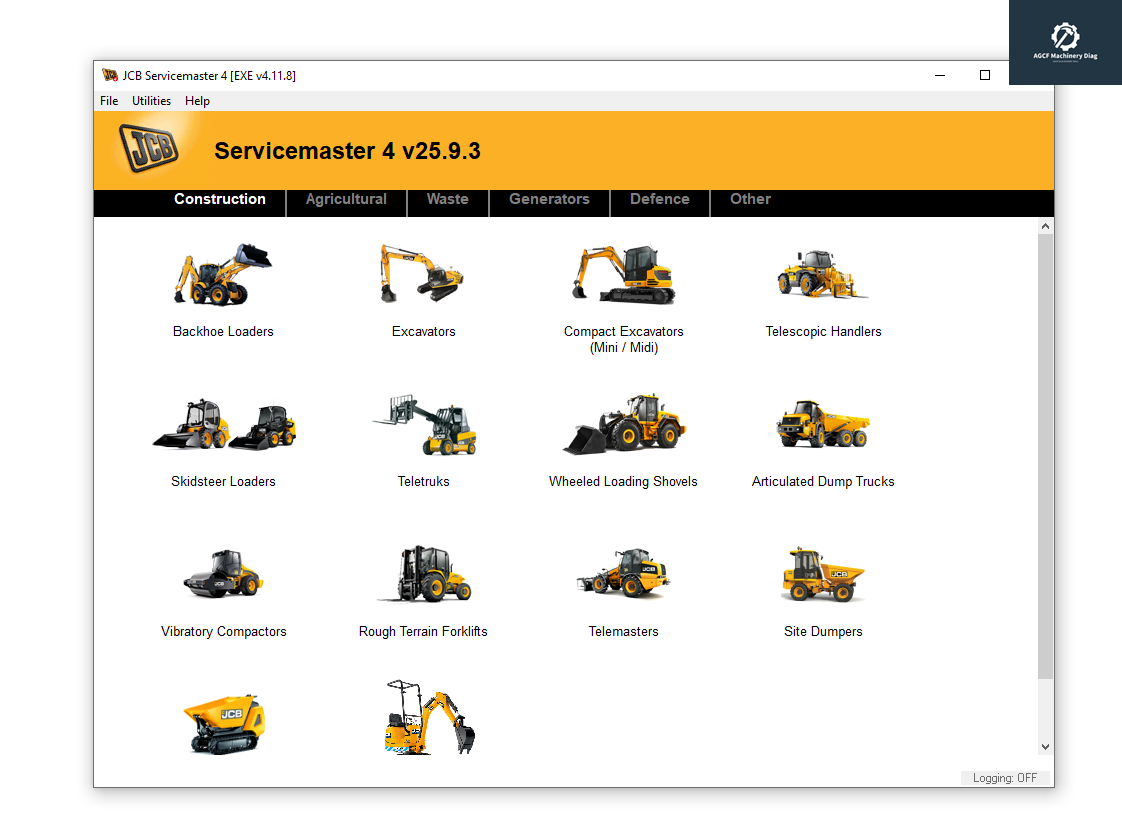Toggle the Logging: OFF indicator
Viewport: 1122px width, 829px height.
point(1004,778)
